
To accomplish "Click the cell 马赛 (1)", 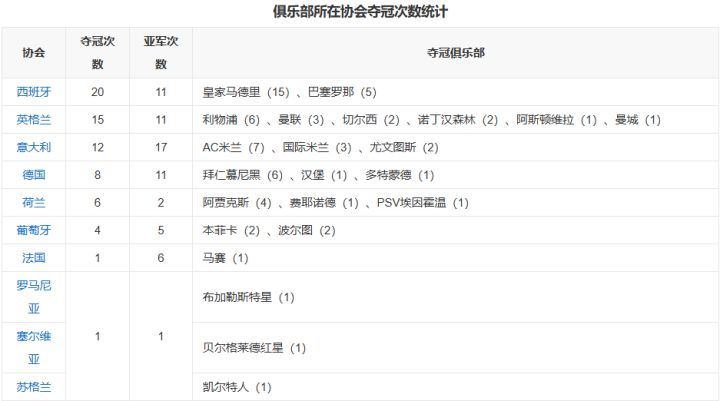I will tap(456, 258).
